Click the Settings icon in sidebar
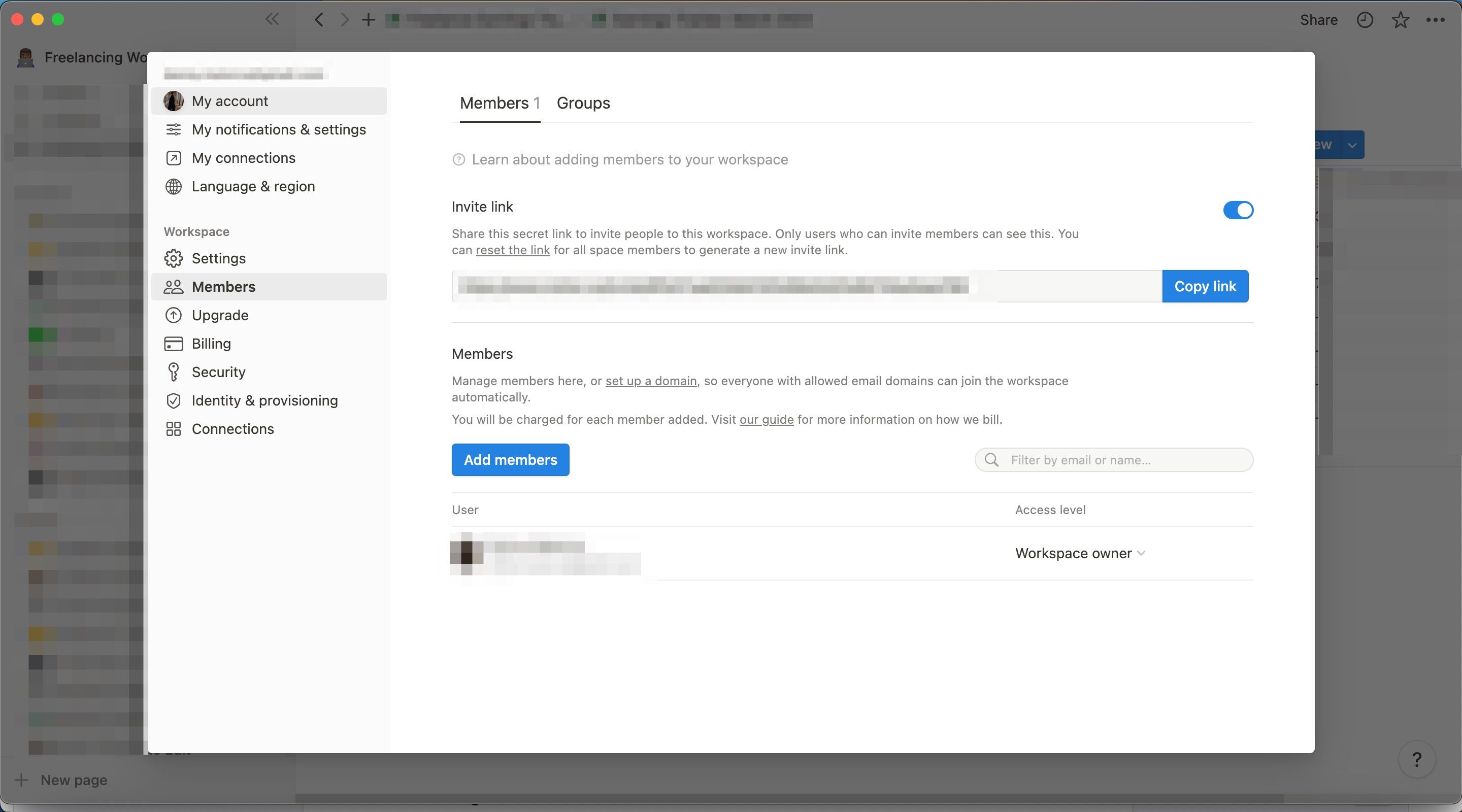 [173, 258]
